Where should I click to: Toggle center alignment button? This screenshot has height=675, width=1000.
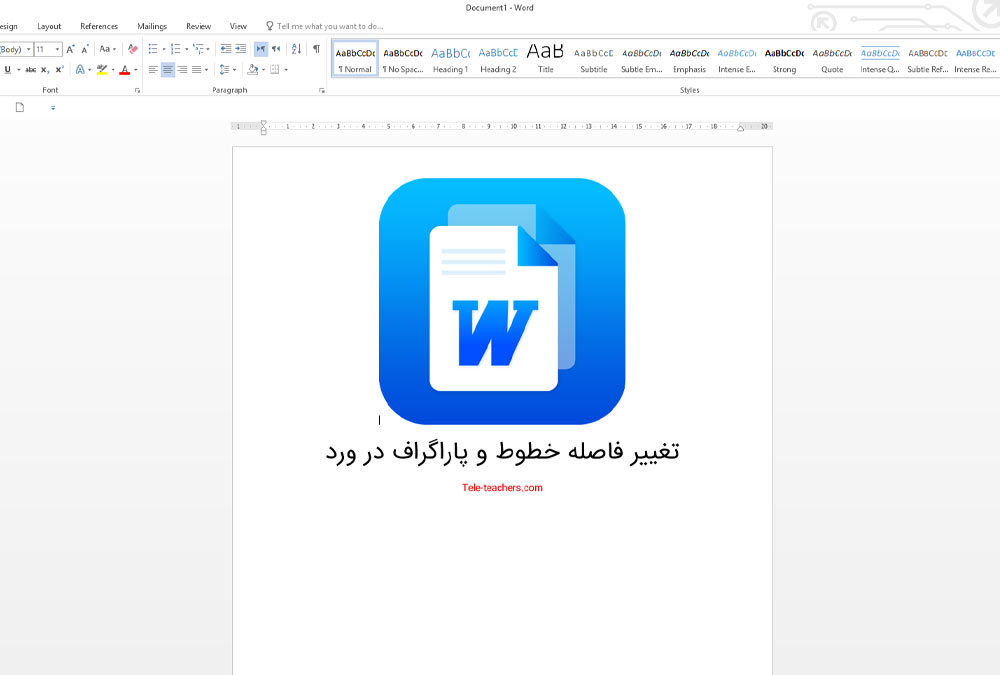tap(168, 70)
